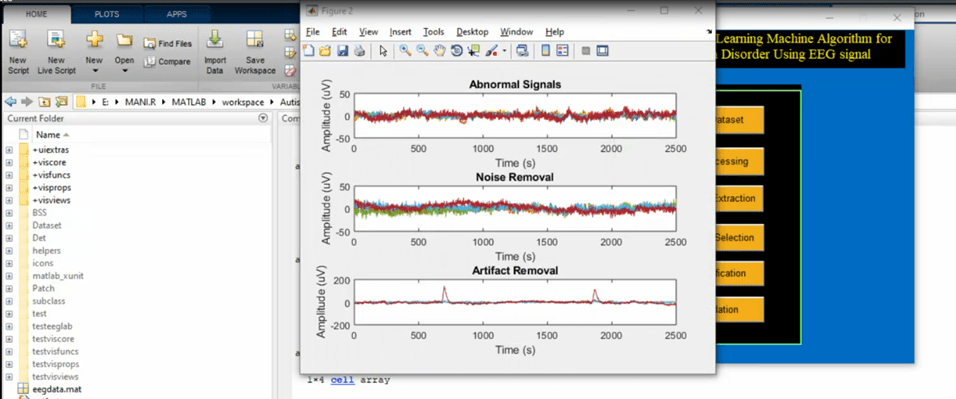The image size is (956, 399).
Task: Click the Link Plot icon
Action: 522,51
